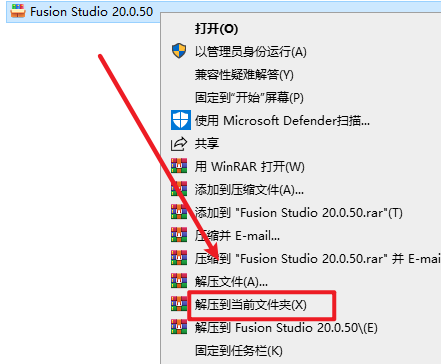
Task: Click the admin shield icon
Action: [179, 51]
